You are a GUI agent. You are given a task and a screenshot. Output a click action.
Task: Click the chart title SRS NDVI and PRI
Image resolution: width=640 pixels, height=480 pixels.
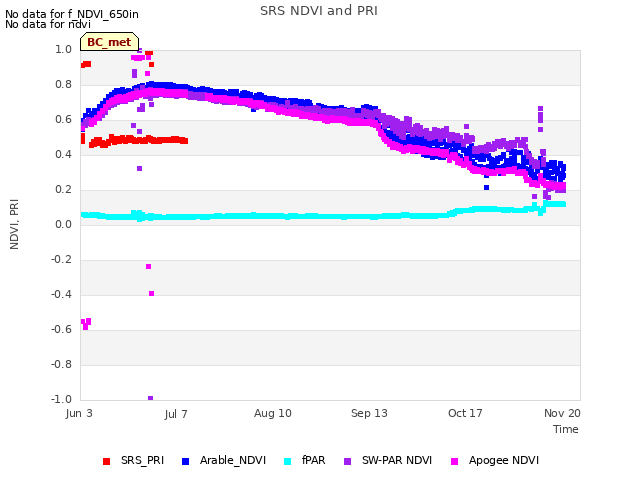(319, 11)
